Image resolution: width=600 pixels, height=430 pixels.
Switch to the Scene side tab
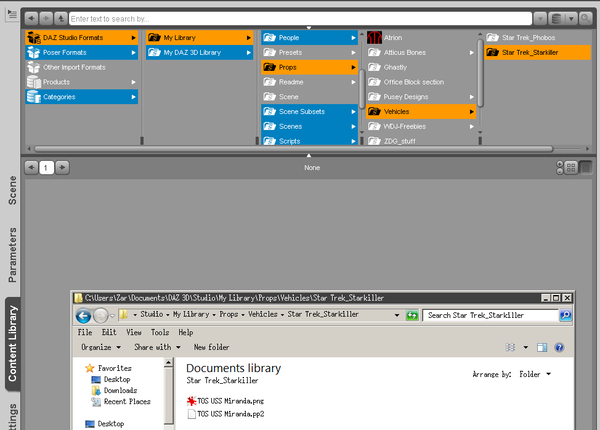[12, 190]
